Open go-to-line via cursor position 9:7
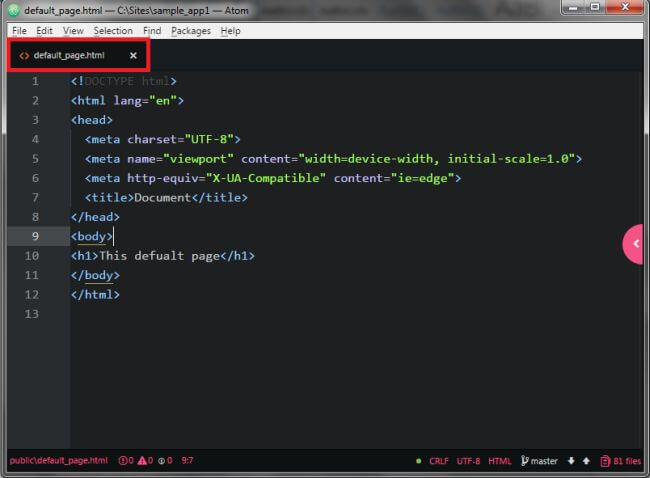 click(187, 461)
